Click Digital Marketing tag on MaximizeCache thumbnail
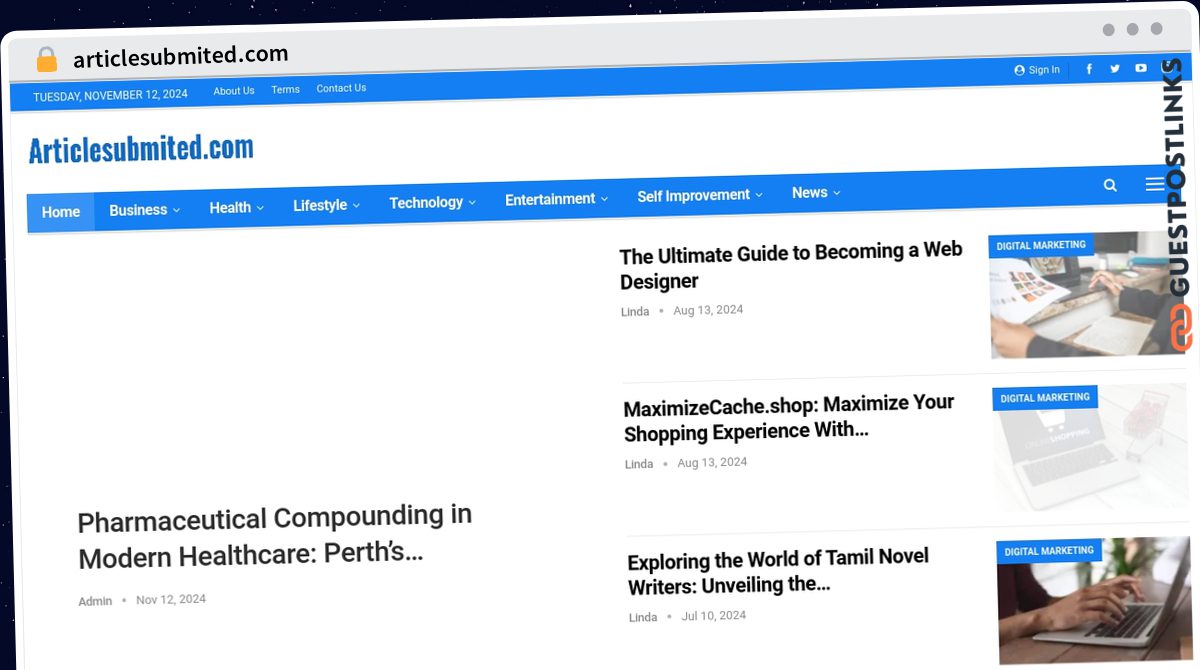Viewport: 1200px width, 670px height. point(1045,398)
